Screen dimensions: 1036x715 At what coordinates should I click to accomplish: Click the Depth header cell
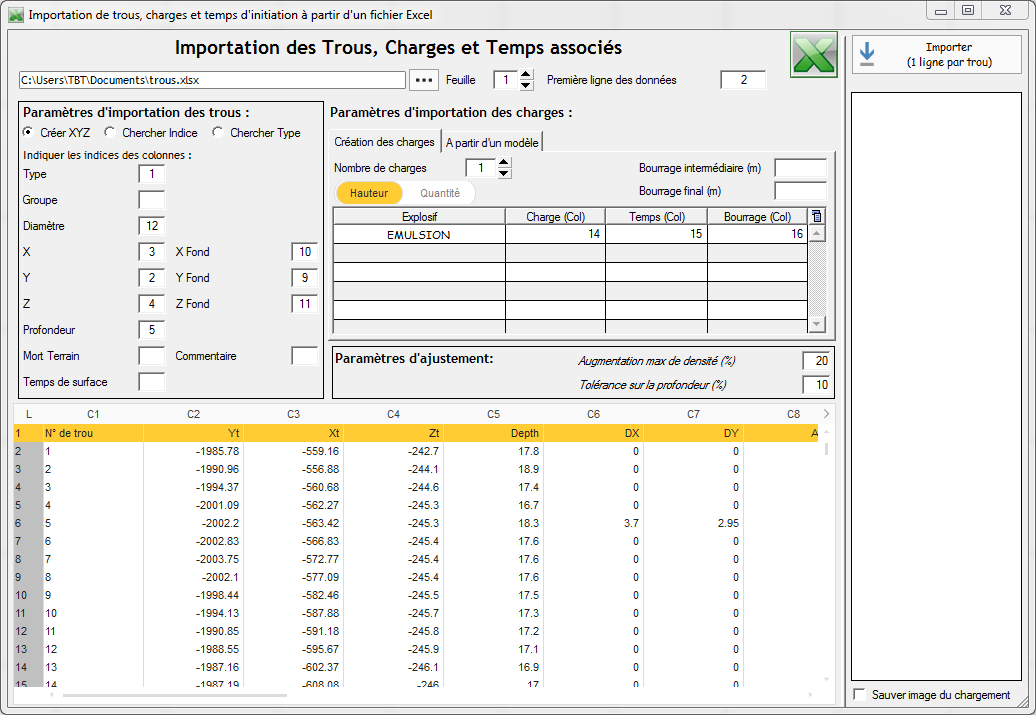click(x=494, y=433)
